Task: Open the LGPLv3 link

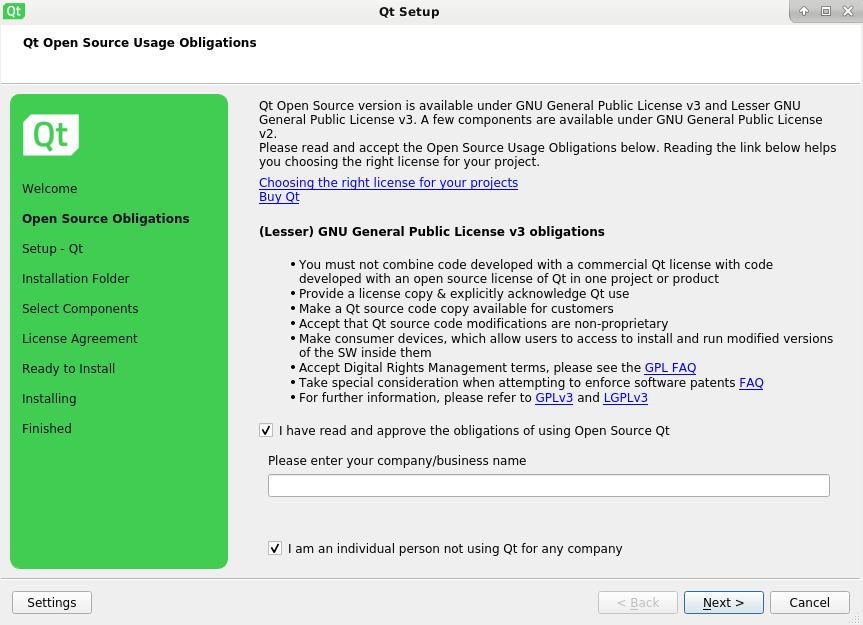Action: click(626, 398)
